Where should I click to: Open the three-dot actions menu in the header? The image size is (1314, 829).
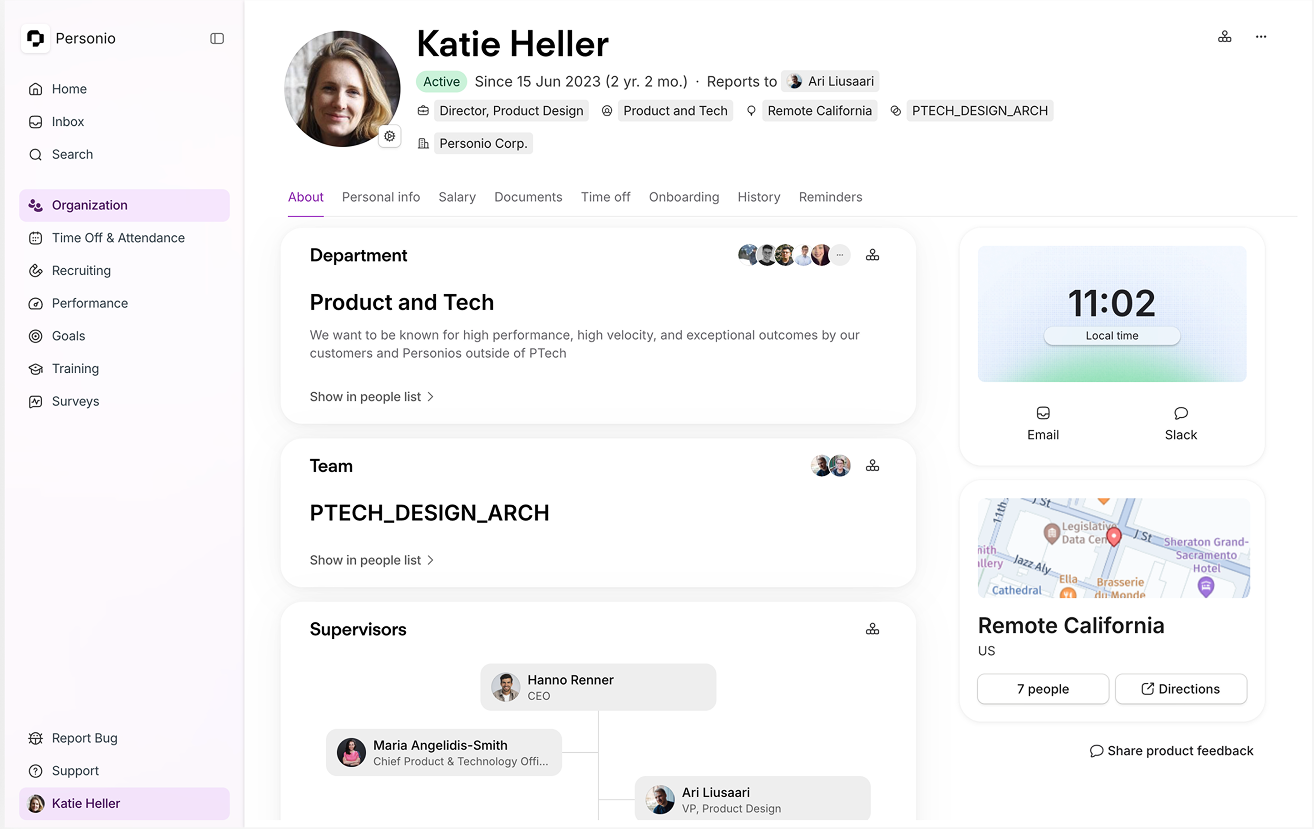click(1261, 36)
